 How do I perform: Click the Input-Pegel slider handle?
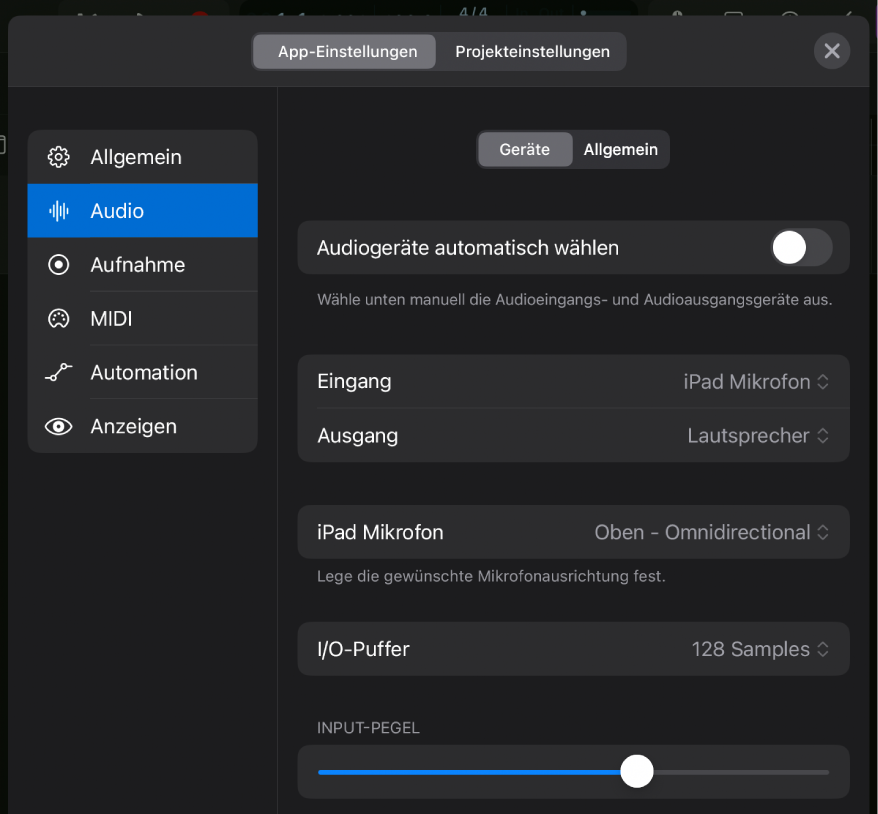637,772
